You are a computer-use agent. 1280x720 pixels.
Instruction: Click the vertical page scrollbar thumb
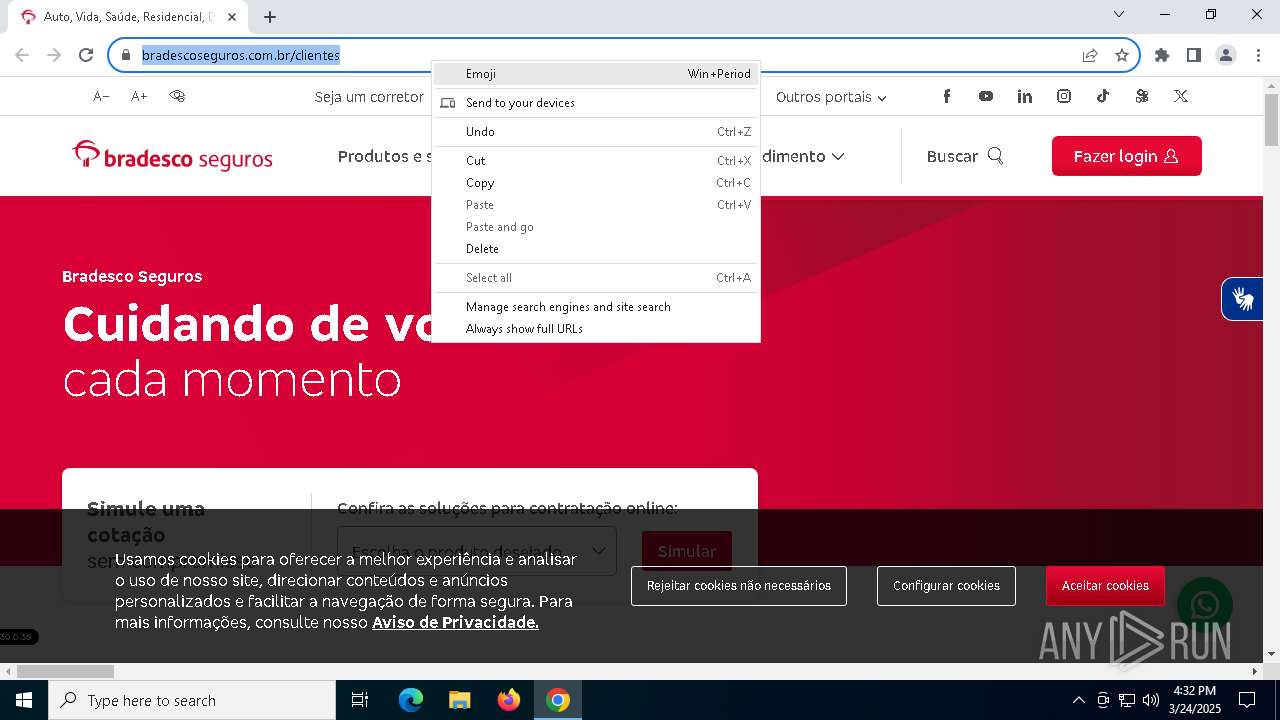1271,121
